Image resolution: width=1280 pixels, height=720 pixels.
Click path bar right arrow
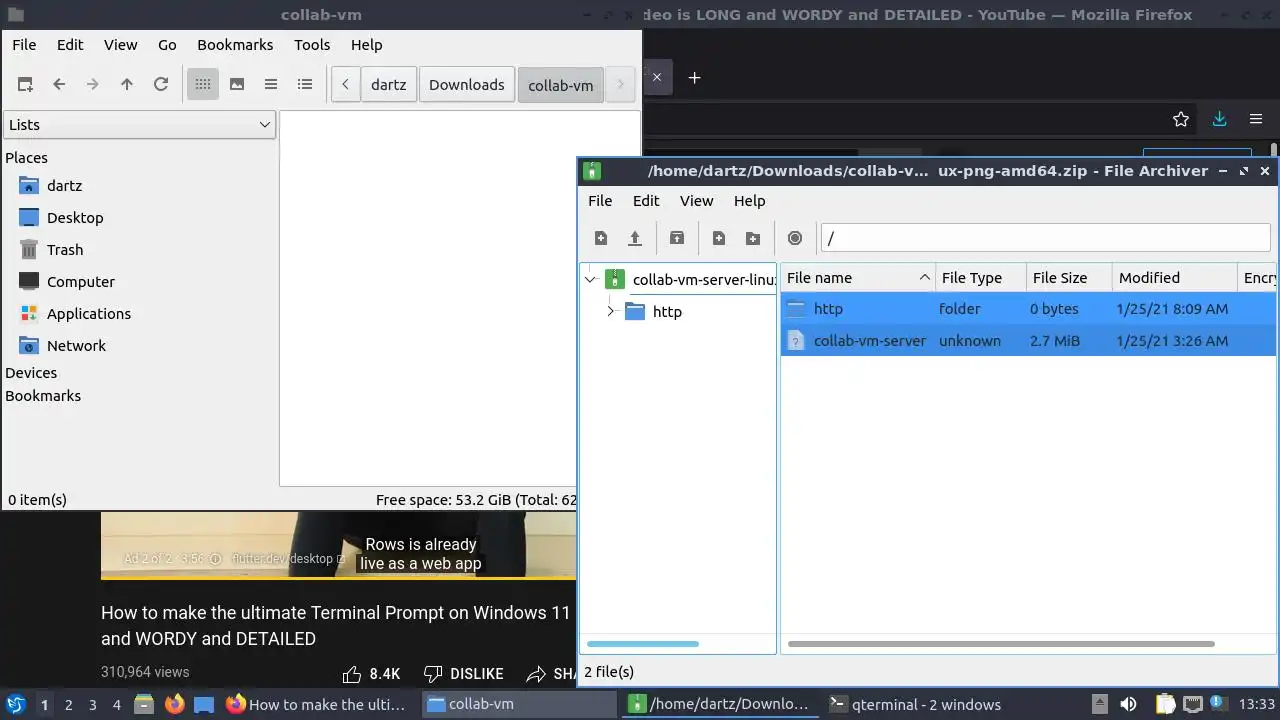point(620,85)
